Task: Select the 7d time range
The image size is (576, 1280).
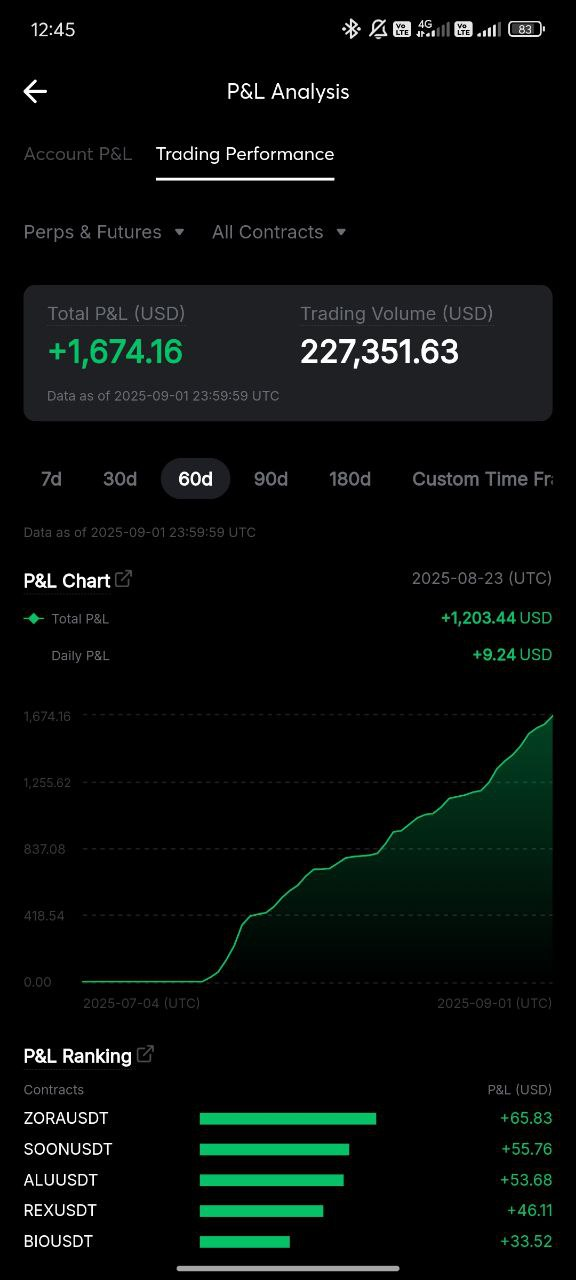Action: 51,479
